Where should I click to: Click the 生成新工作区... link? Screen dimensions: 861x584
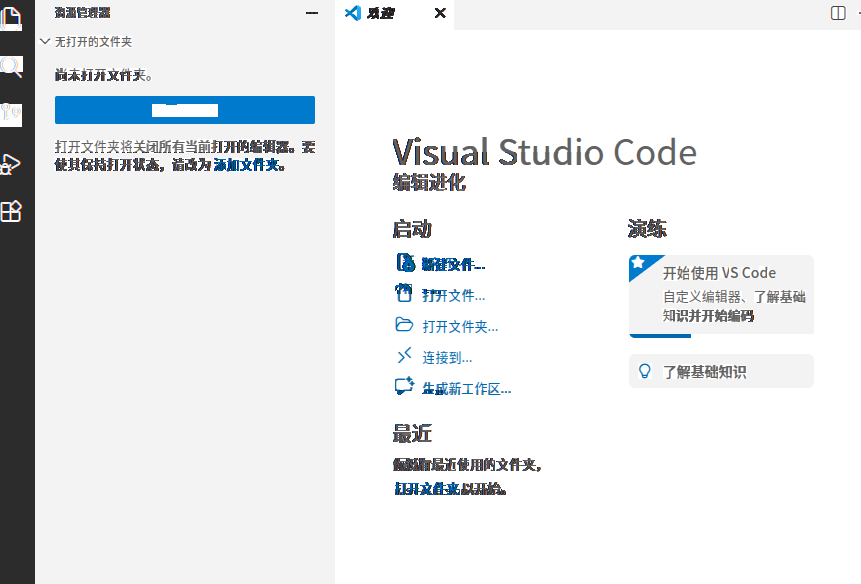466,389
